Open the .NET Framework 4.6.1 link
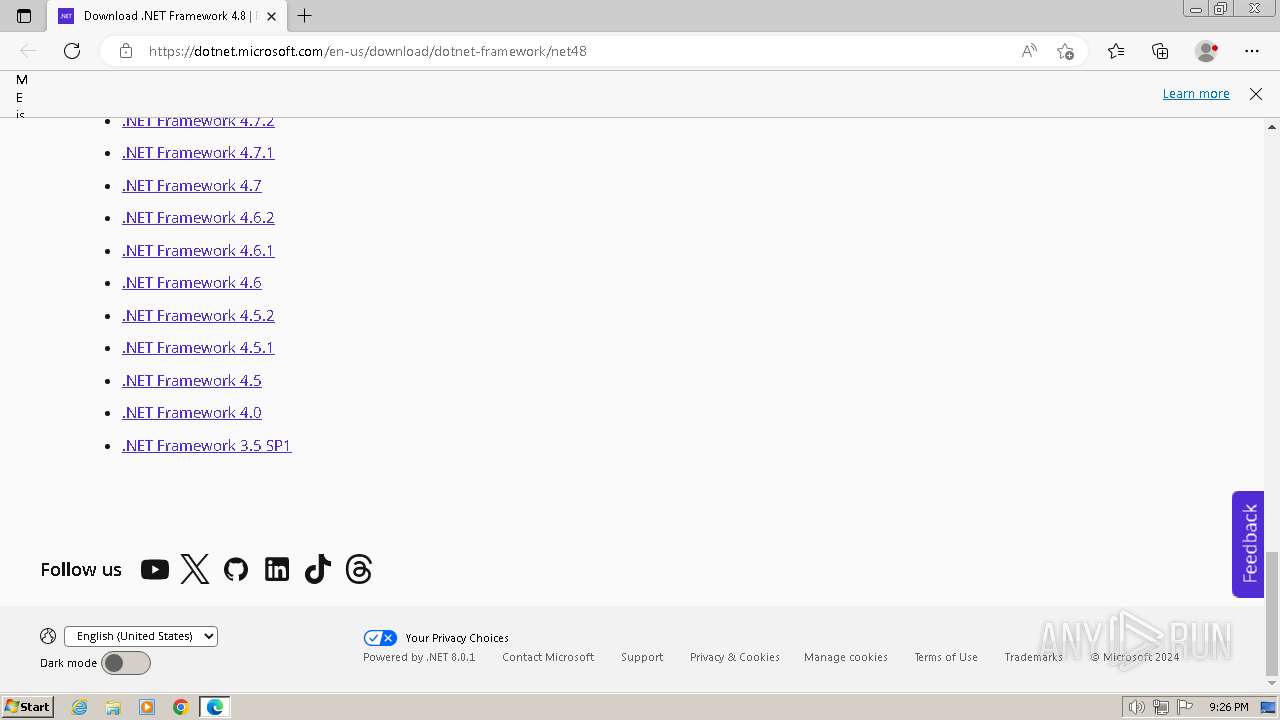1280x720 pixels. point(198,251)
